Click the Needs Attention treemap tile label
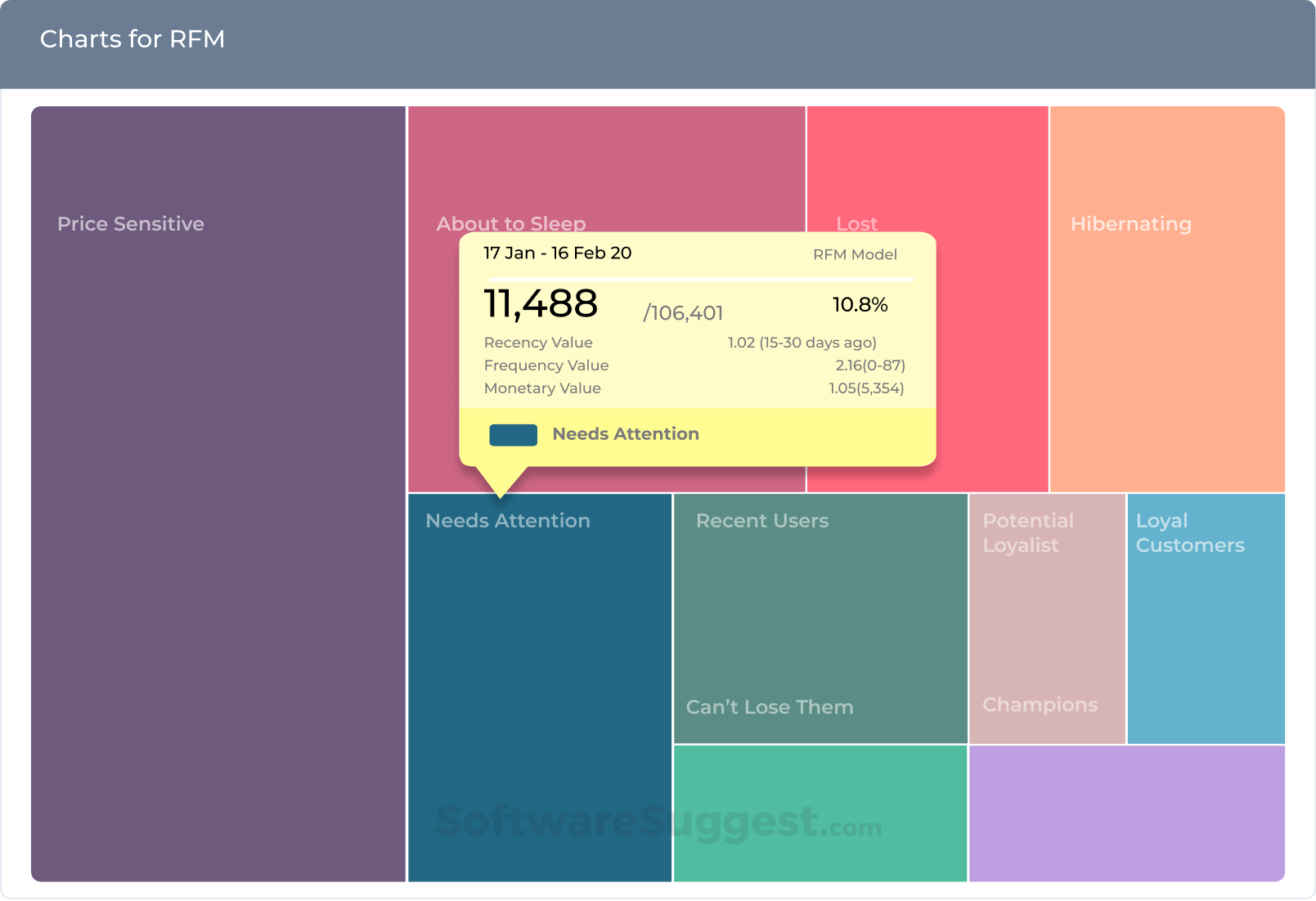 coord(508,521)
